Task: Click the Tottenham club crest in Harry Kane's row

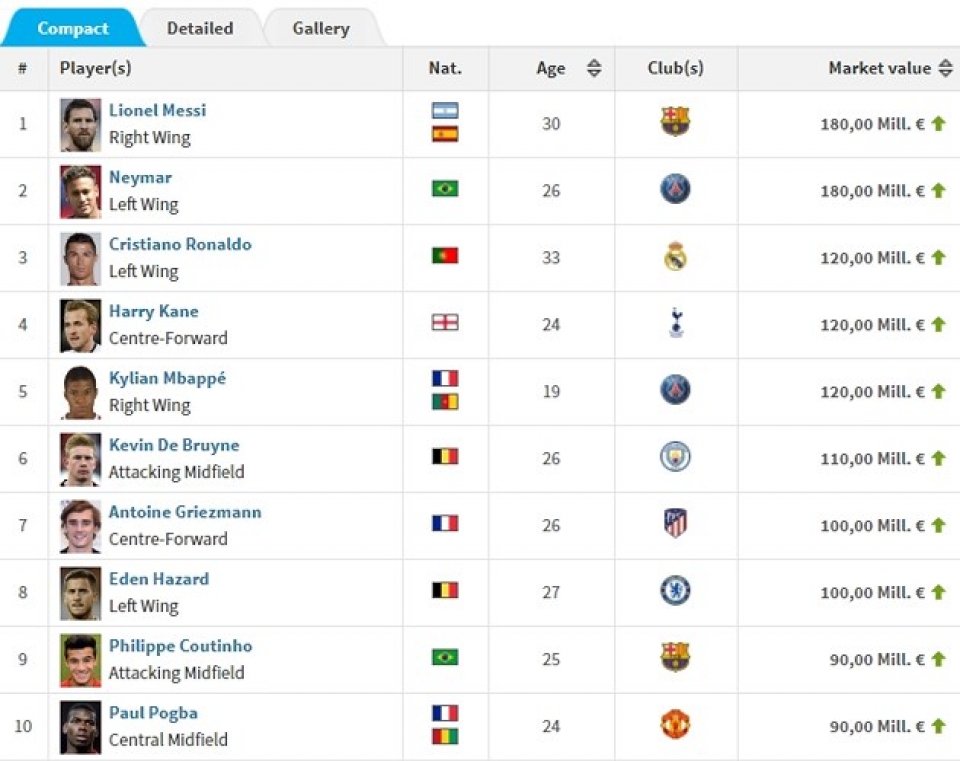Action: (676, 322)
